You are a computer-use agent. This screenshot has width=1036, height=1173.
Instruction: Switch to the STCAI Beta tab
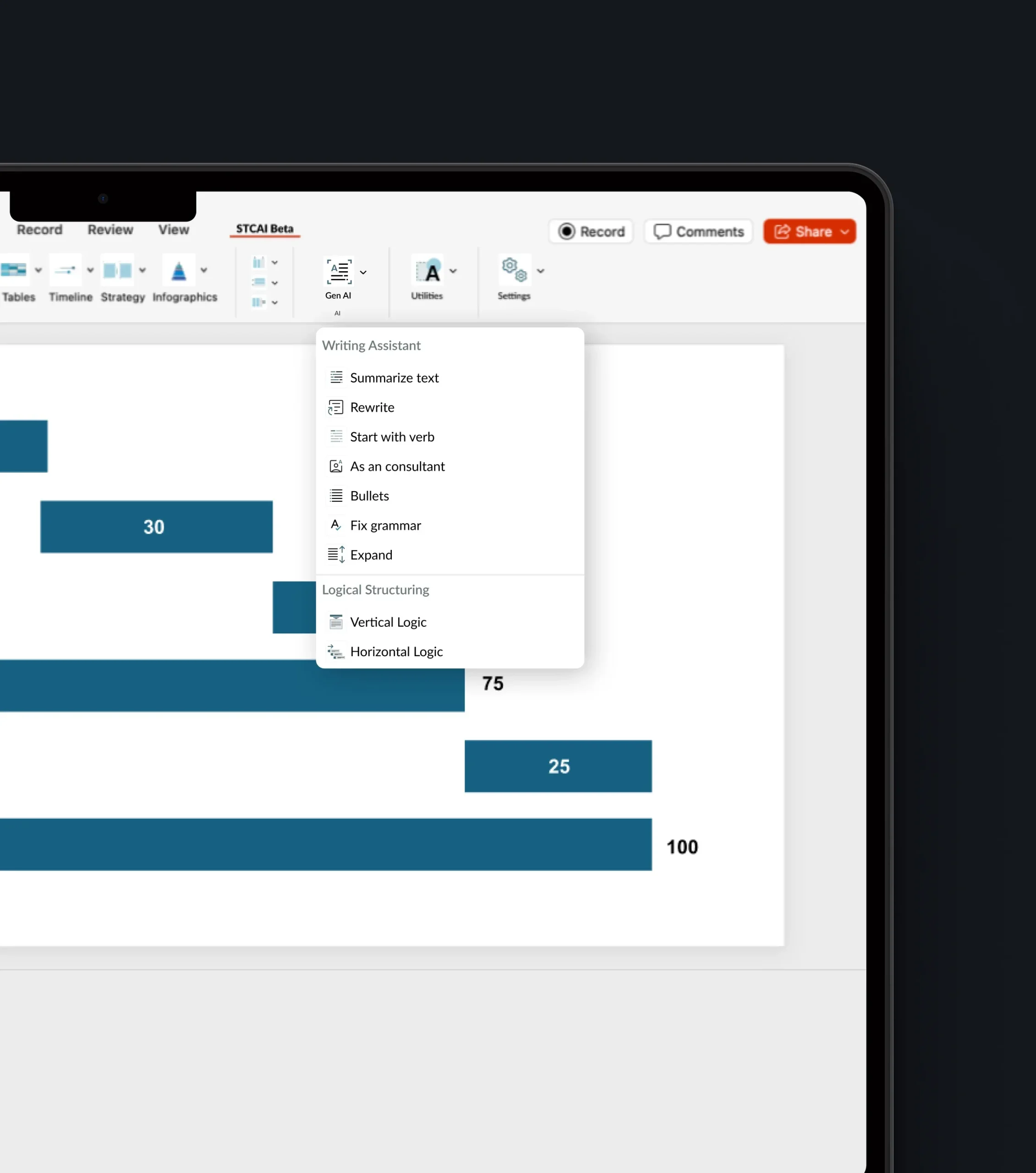[x=264, y=228]
